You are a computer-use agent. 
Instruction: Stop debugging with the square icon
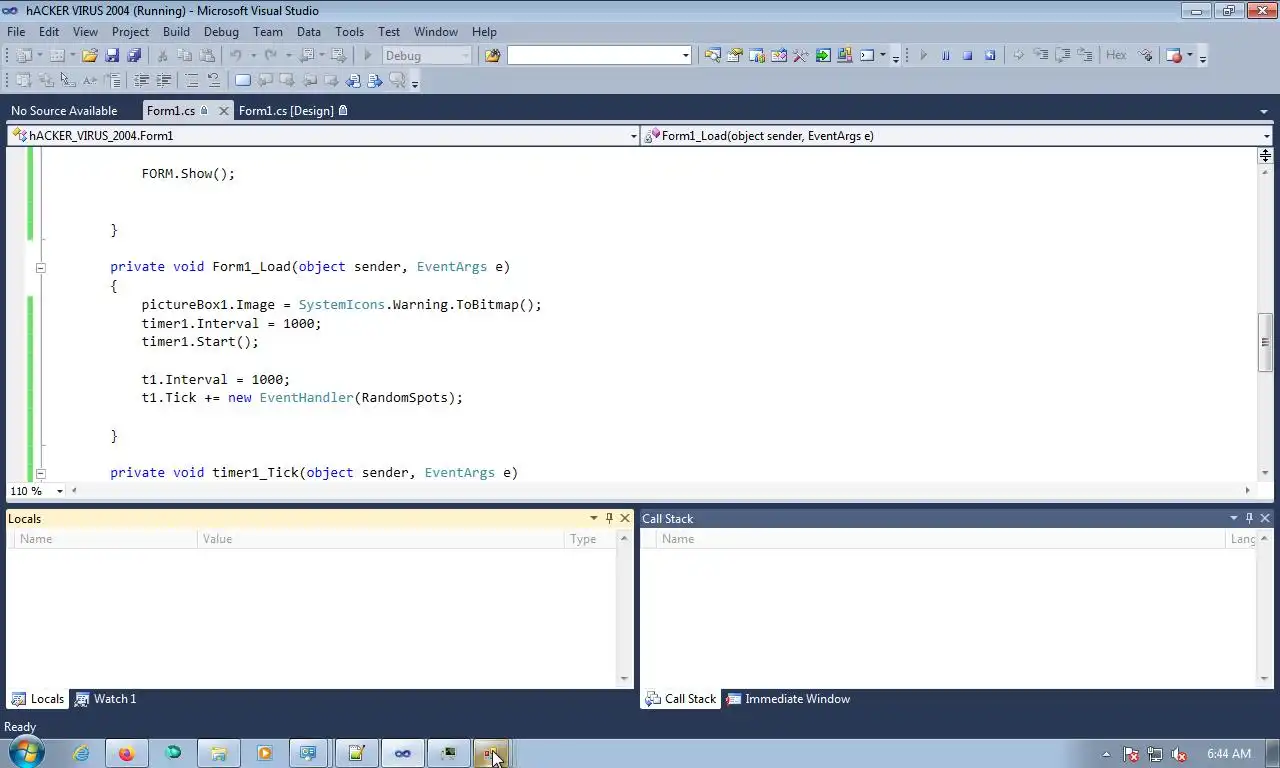967,56
